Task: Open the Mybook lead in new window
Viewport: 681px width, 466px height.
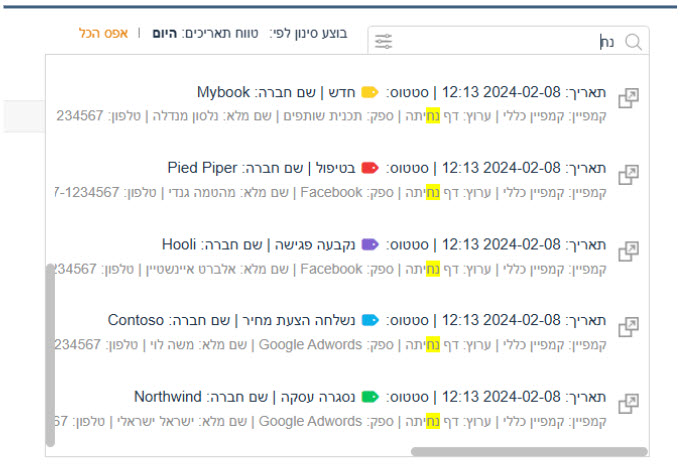Action: click(x=629, y=98)
